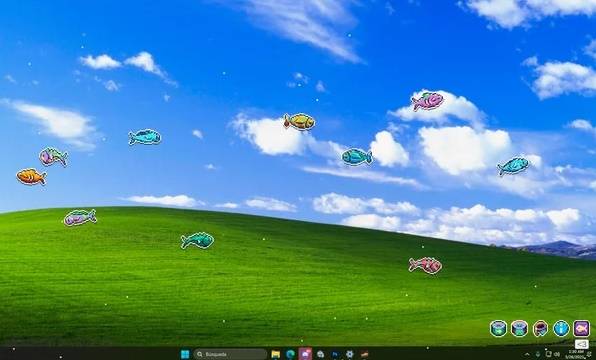Open Photoshop from the taskbar
Viewport: 596px width, 360px height.
[x=335, y=354]
